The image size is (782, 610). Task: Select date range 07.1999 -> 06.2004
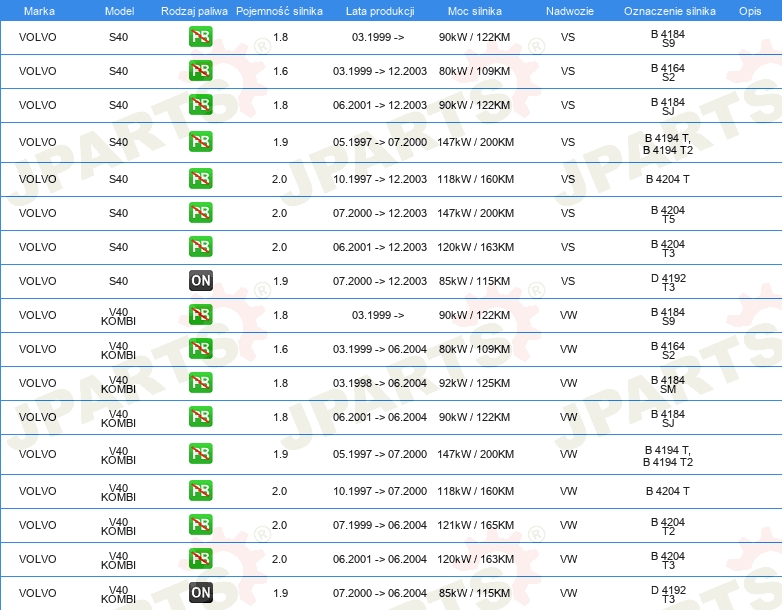point(380,525)
